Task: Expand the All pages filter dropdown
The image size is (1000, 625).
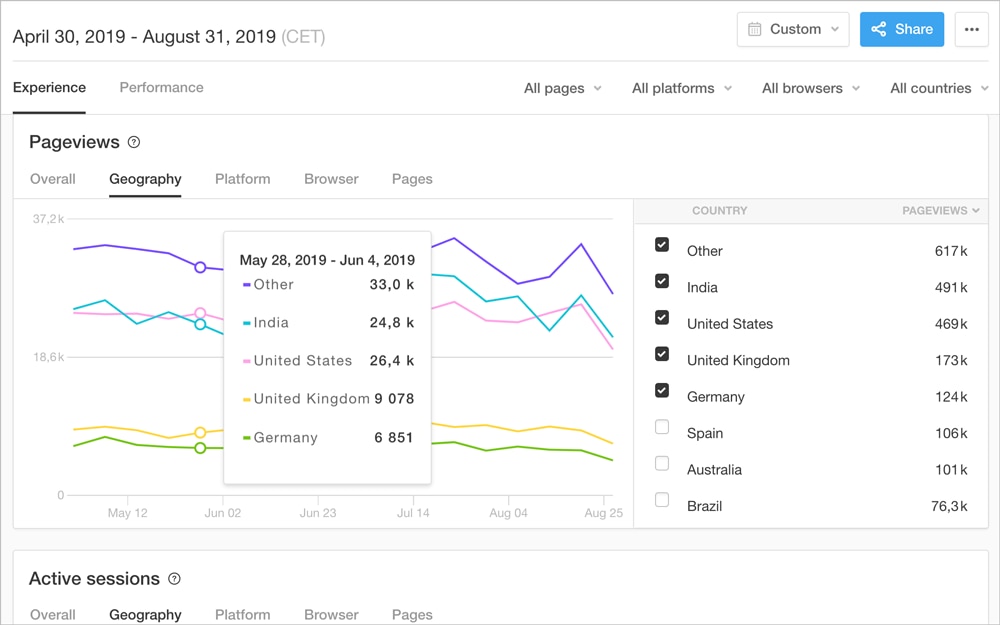Action: 562,88
